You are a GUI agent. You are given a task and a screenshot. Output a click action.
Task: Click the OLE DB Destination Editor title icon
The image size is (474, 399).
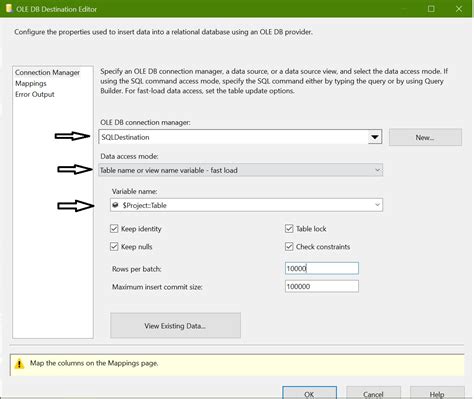click(10, 8)
